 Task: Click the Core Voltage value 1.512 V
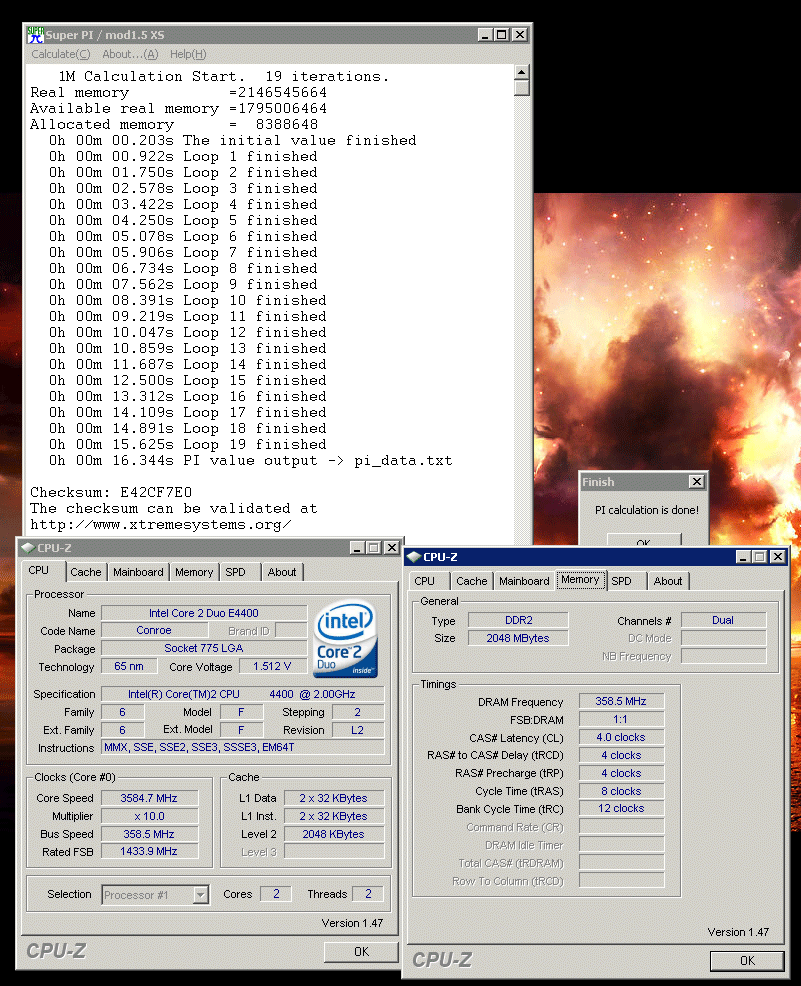pos(272,667)
